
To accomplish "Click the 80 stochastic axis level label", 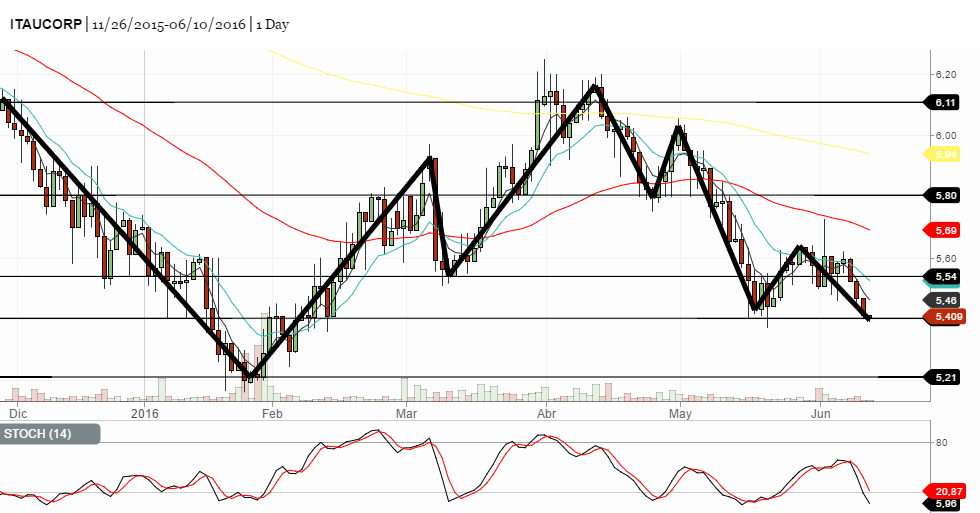I will (x=941, y=443).
